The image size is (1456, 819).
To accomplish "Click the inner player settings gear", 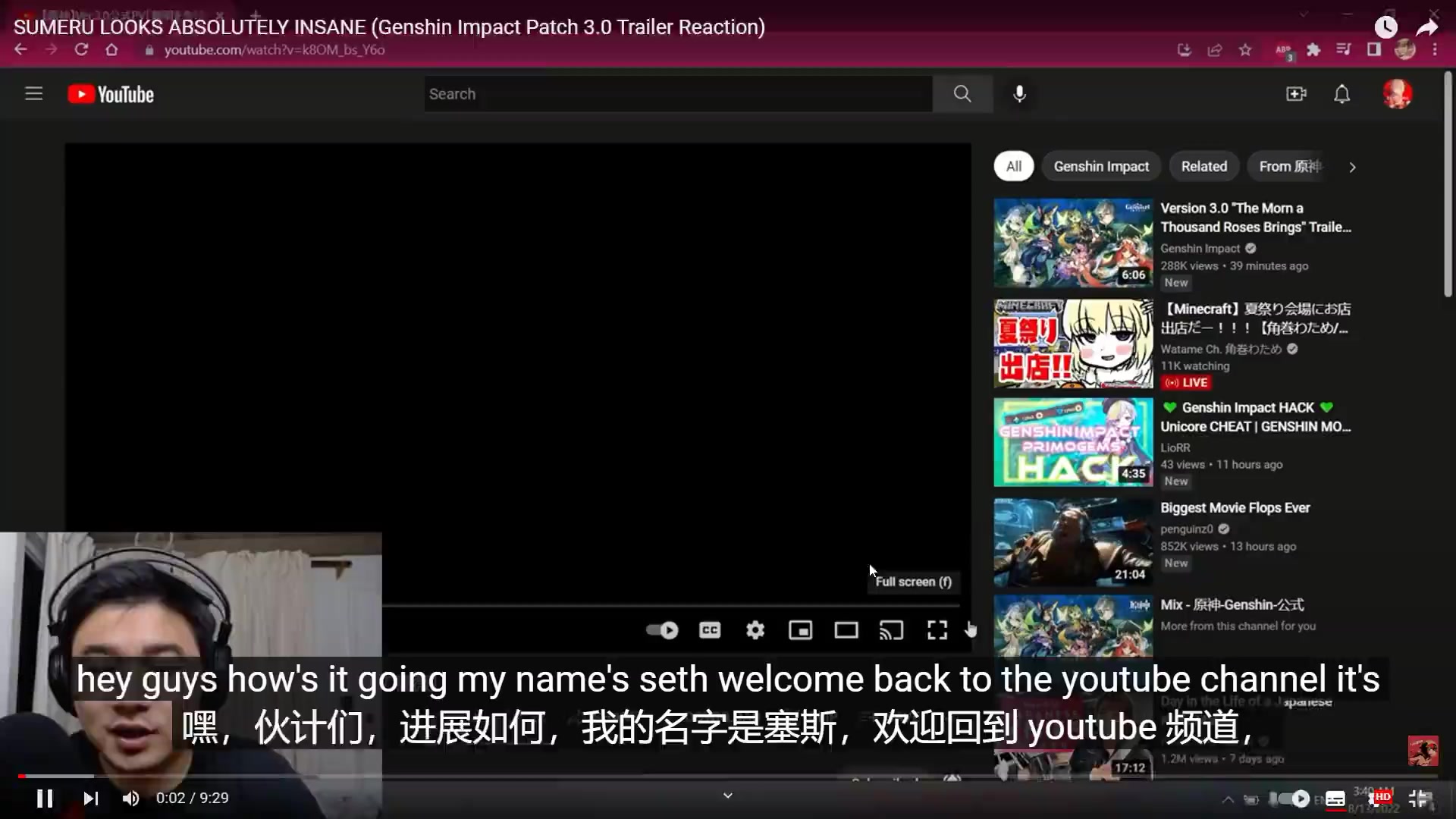I will click(755, 630).
